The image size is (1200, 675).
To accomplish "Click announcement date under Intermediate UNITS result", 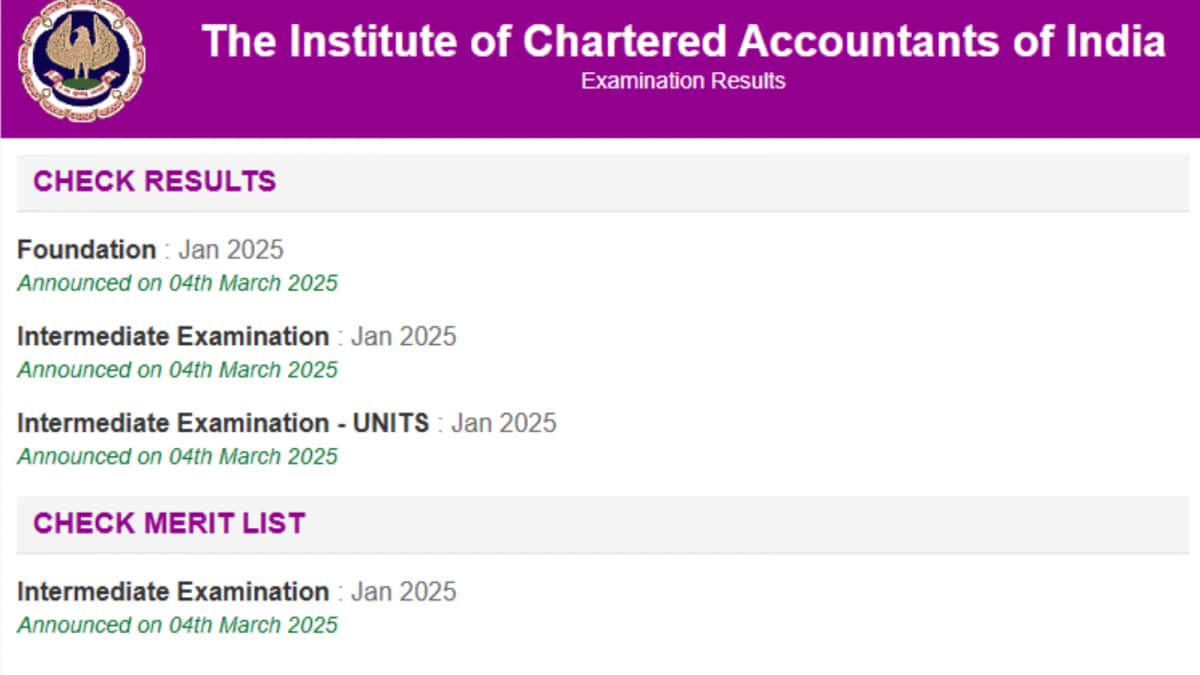I will [177, 457].
